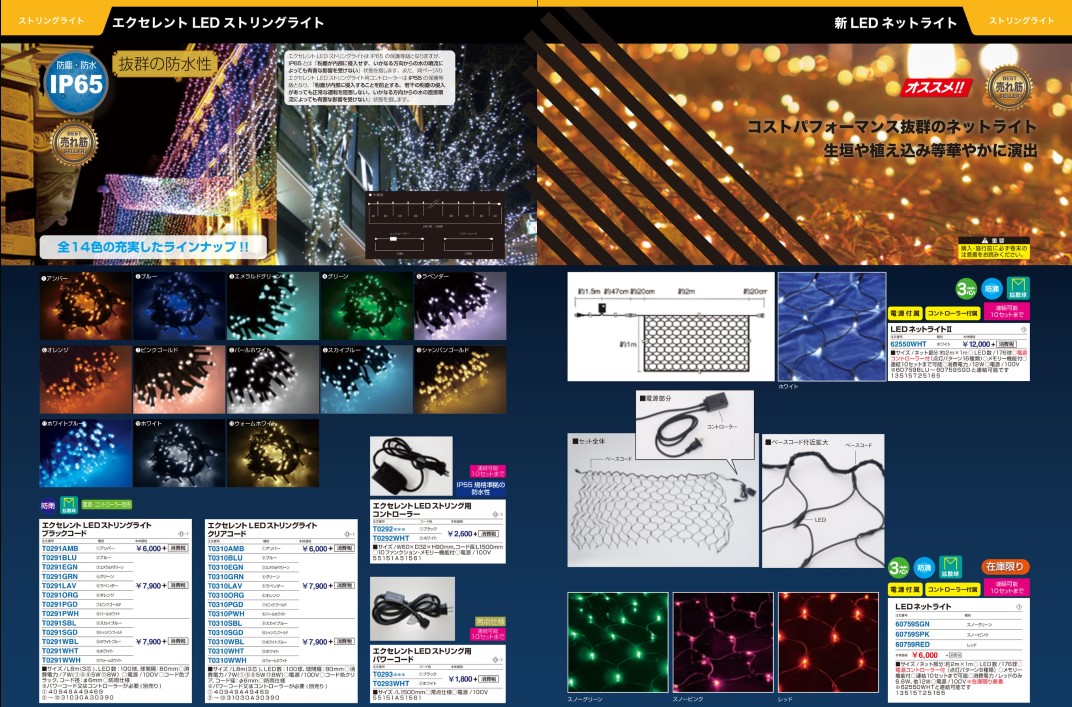Click the ¥2,600 controller price
Screen dimensions: 1072x707
coord(460,534)
